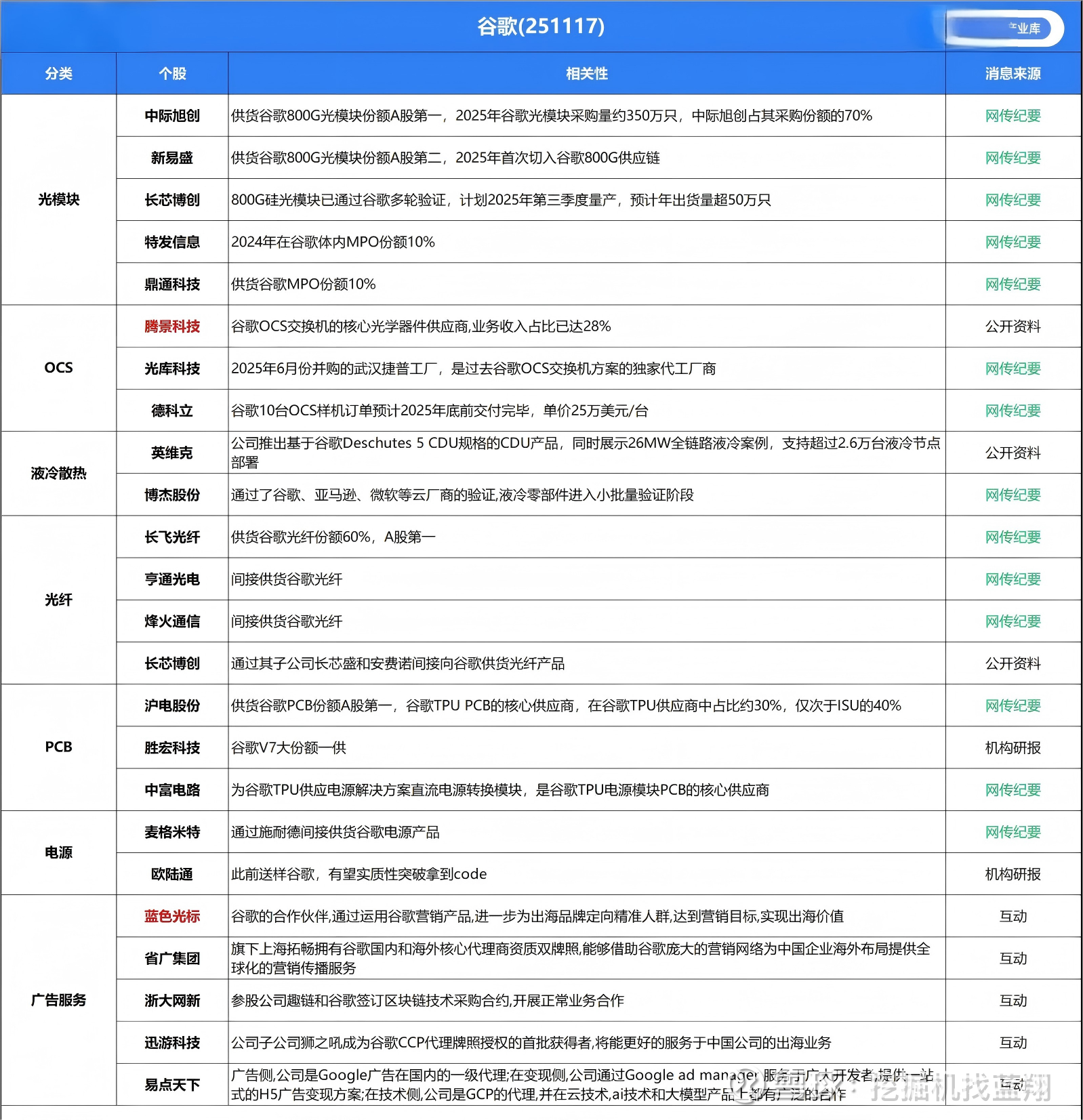Screen dimensions: 1083x1120
Task: Select stock name 博杰股份
Action: tap(172, 495)
